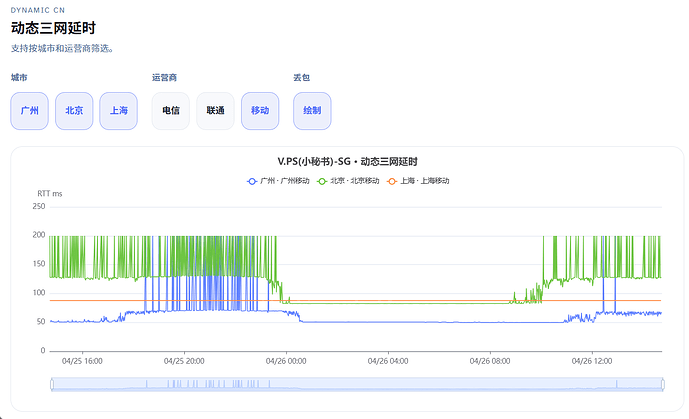Hide the 上海 · 上海移动 legend series
Image resolution: width=689 pixels, height=419 pixels.
coord(418,181)
